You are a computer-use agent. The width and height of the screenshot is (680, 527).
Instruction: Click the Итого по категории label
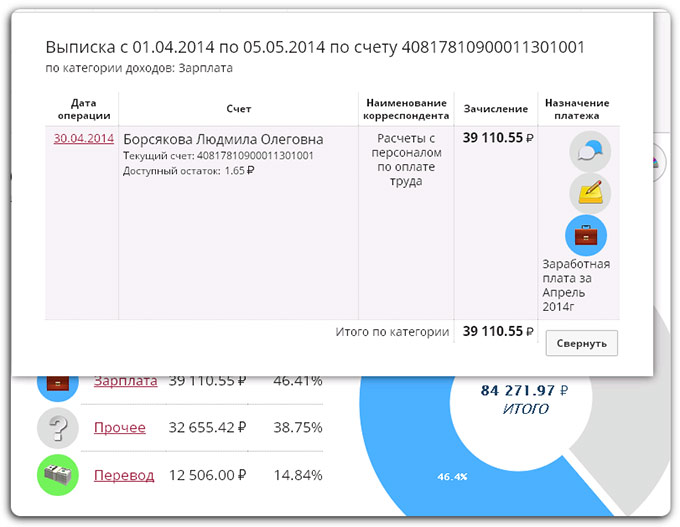click(x=392, y=332)
